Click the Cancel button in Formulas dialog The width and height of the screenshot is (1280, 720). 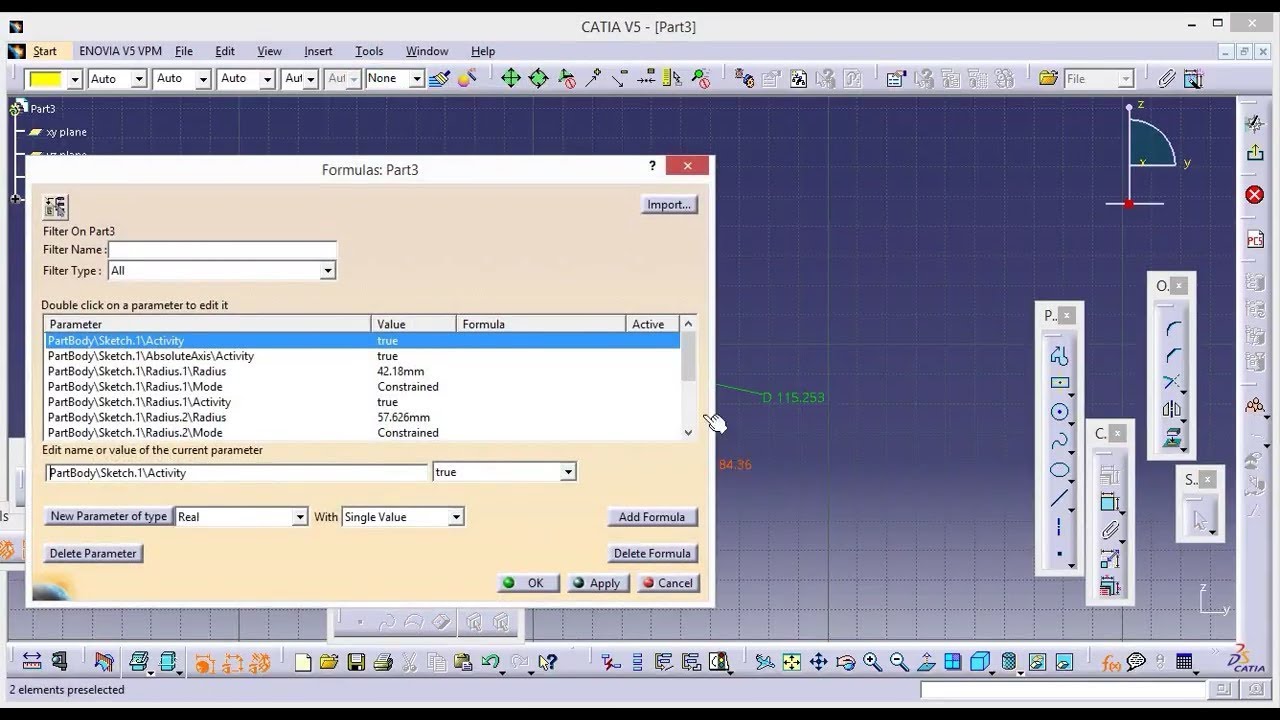pos(668,583)
